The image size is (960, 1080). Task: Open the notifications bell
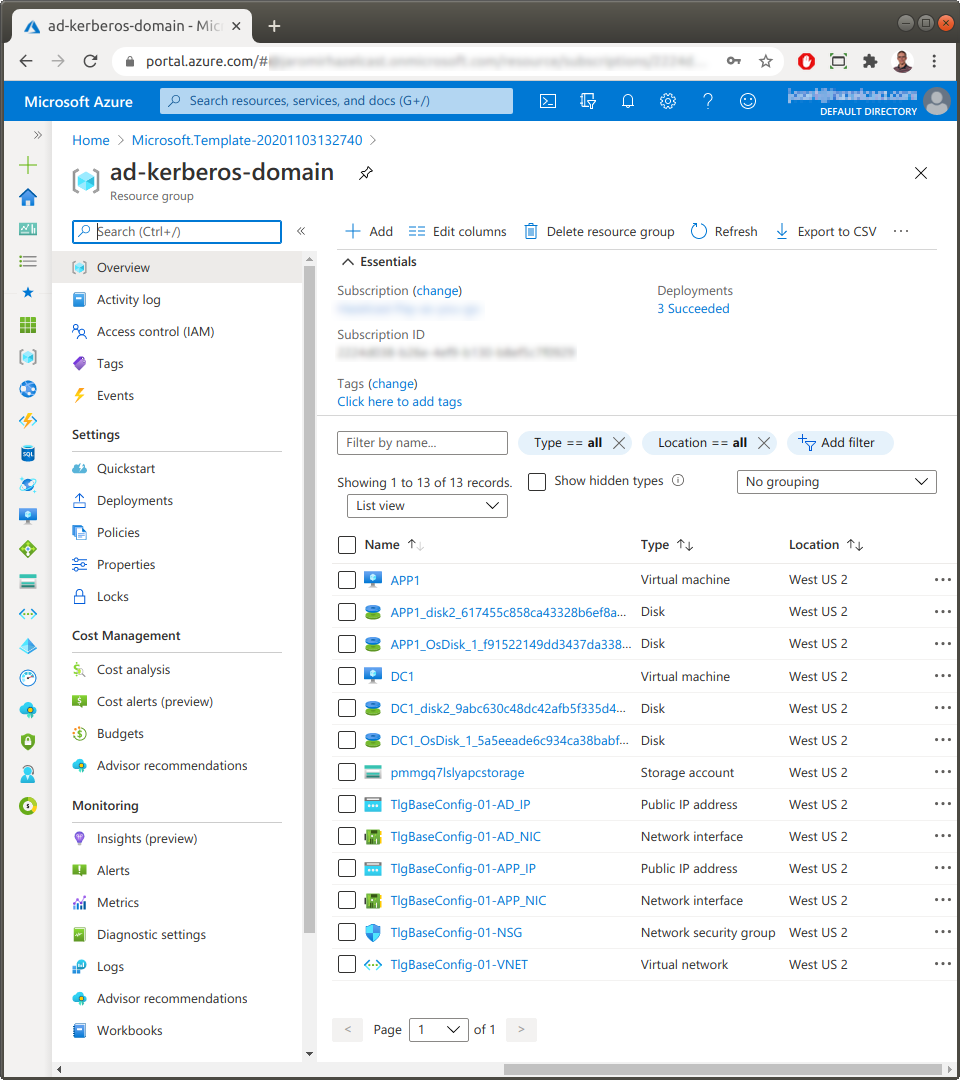[x=628, y=101]
